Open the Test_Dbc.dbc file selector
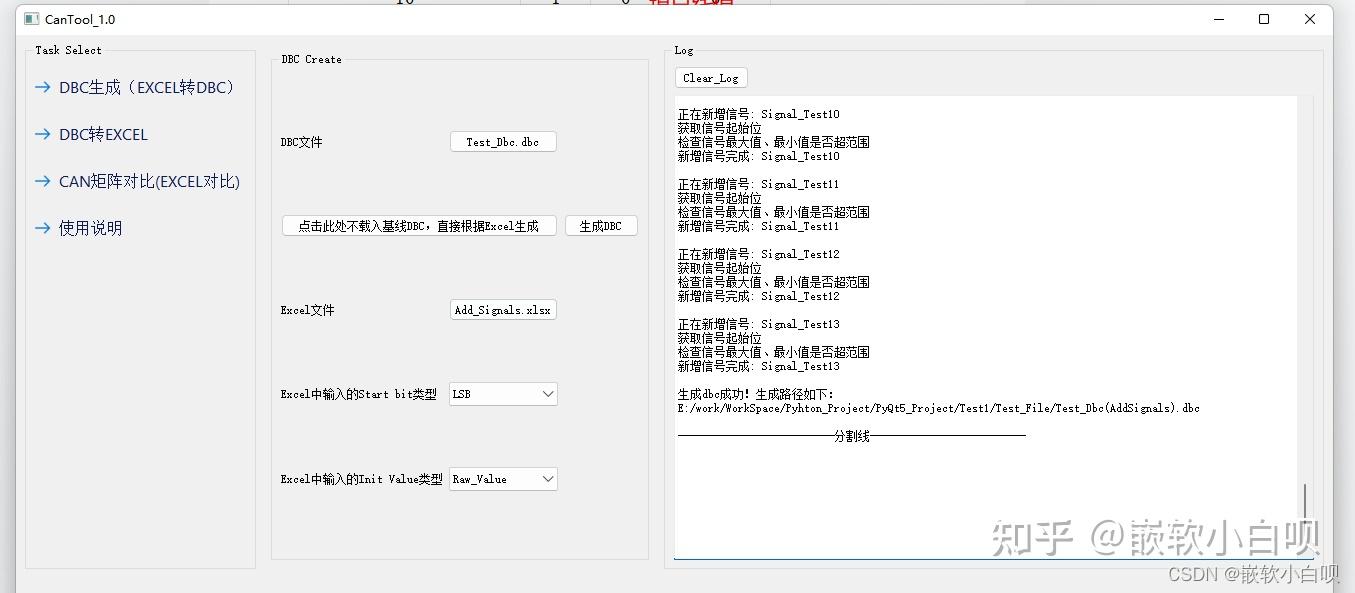1355x593 pixels. click(503, 141)
